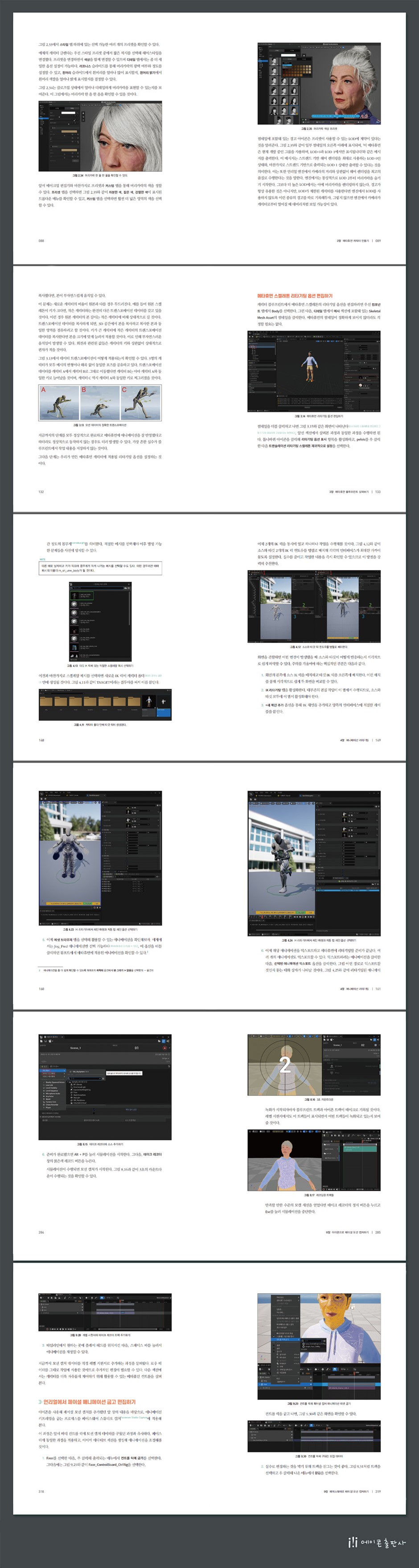This screenshot has width=419, height=1568.
Task: Click the publisher logo at bottom right
Action: 375,1542
